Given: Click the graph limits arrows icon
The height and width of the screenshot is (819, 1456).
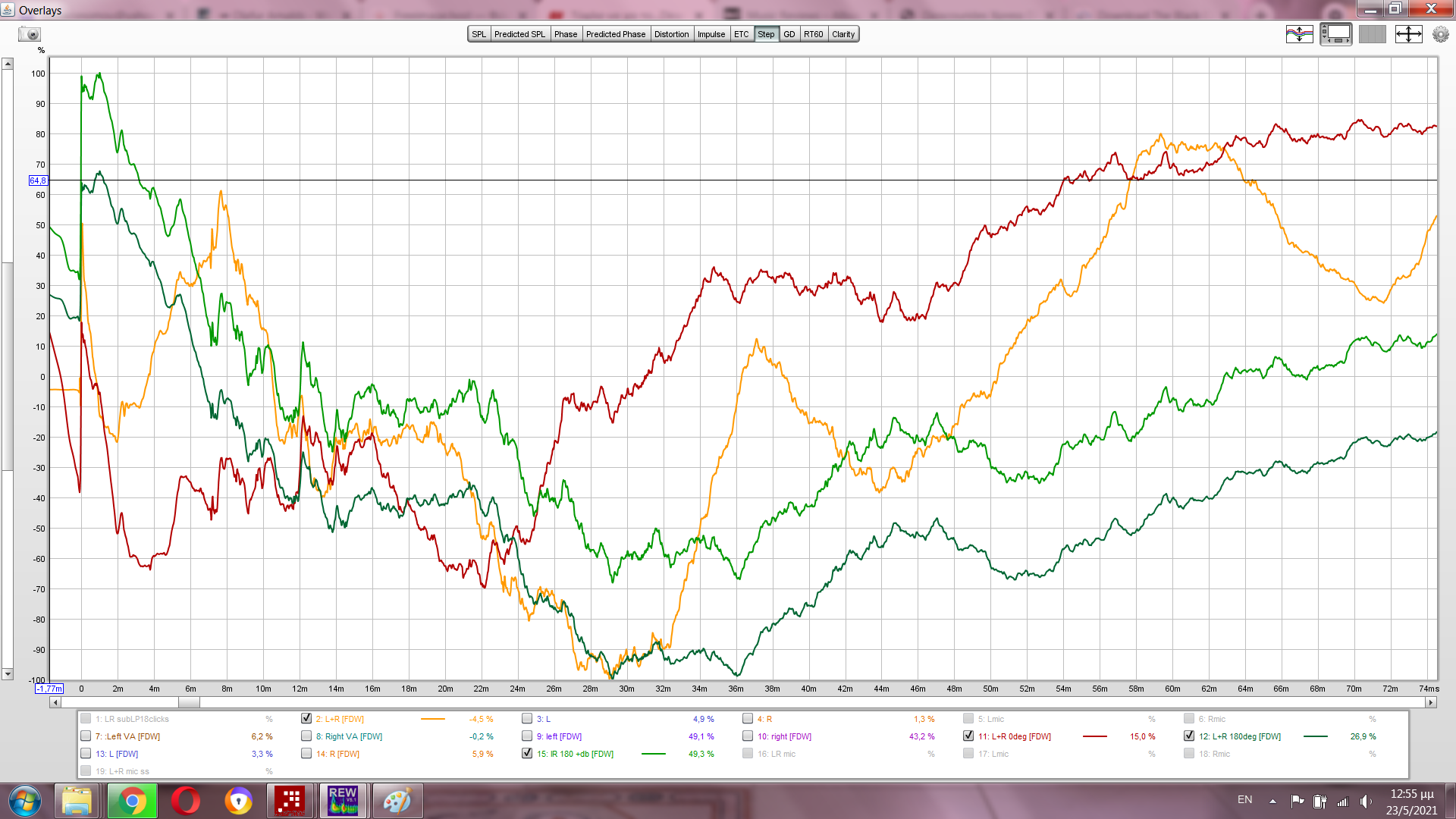Looking at the screenshot, I should (1408, 34).
